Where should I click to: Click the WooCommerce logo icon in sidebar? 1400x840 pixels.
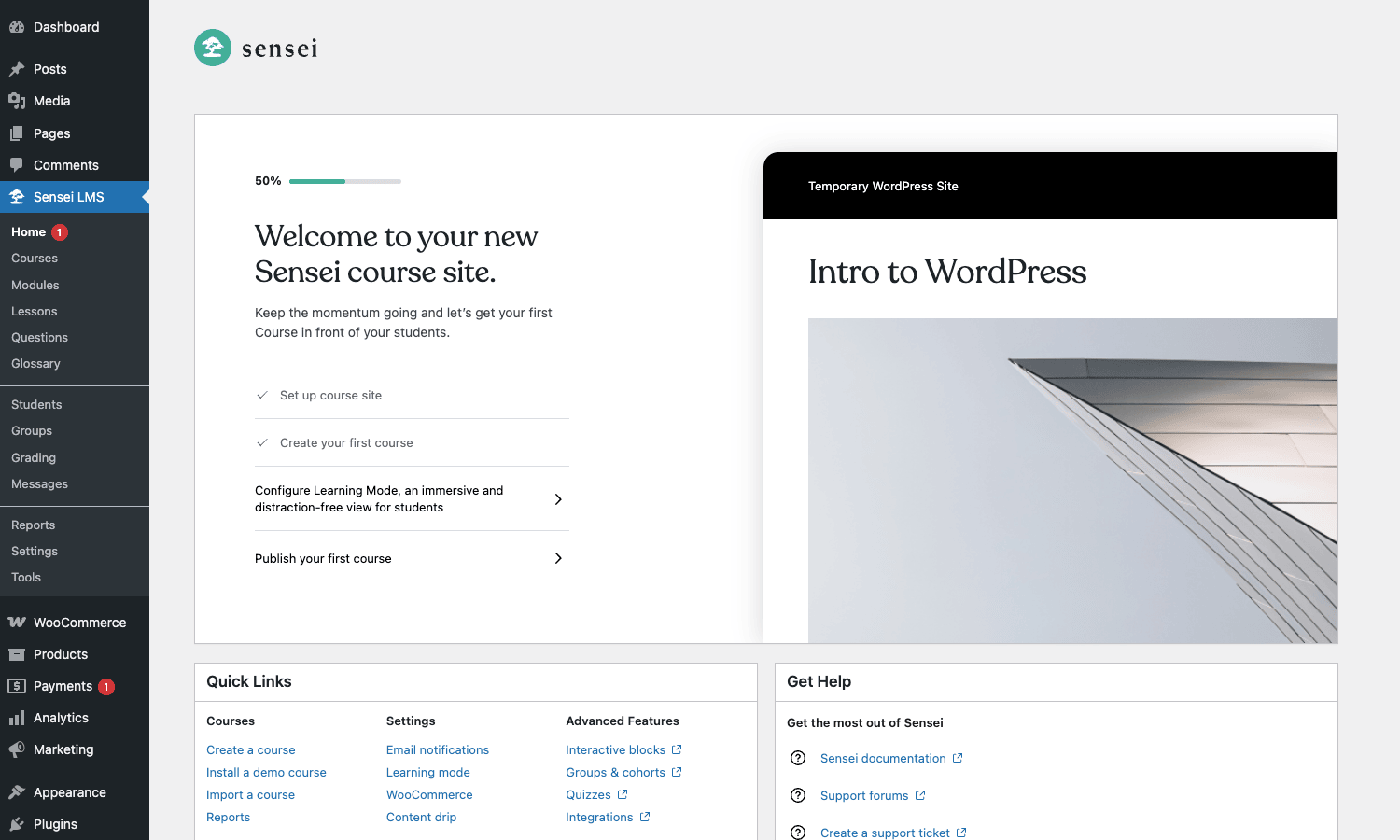point(17,623)
